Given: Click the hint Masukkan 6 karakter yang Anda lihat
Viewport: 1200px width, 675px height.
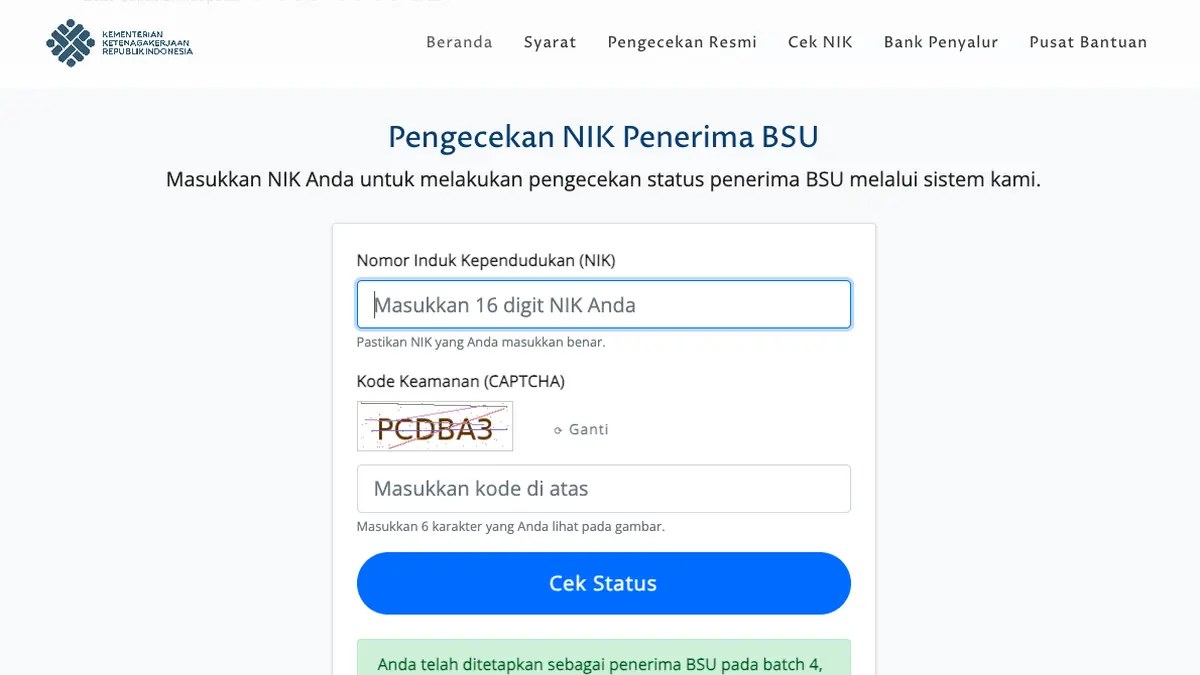Looking at the screenshot, I should click(x=511, y=526).
